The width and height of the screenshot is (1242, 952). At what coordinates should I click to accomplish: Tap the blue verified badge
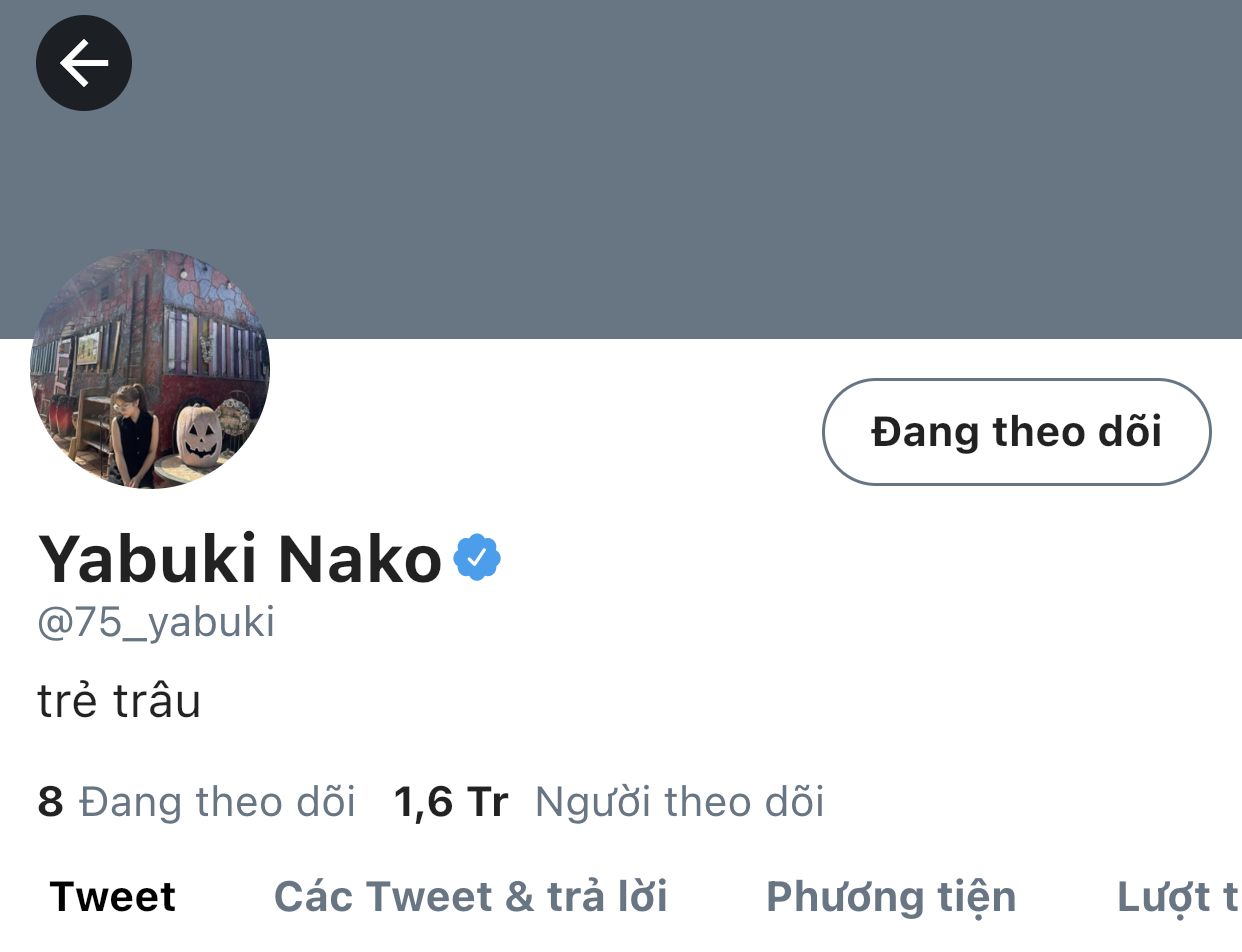click(477, 558)
